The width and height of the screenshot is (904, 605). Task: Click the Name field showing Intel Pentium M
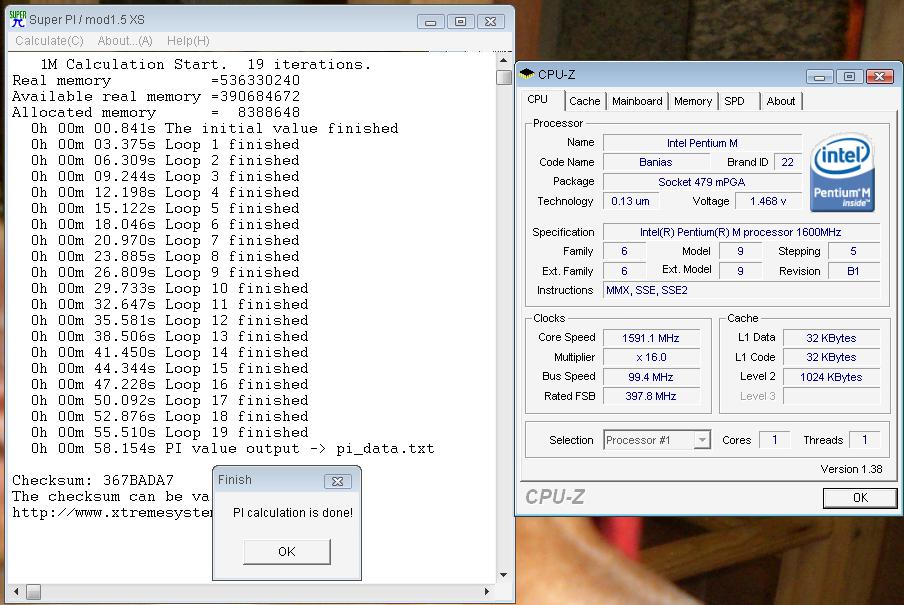[702, 143]
